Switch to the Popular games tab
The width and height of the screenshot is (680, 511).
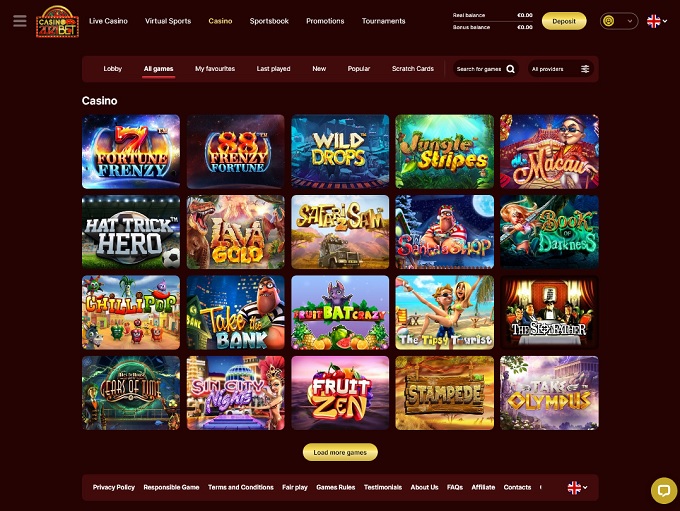359,69
